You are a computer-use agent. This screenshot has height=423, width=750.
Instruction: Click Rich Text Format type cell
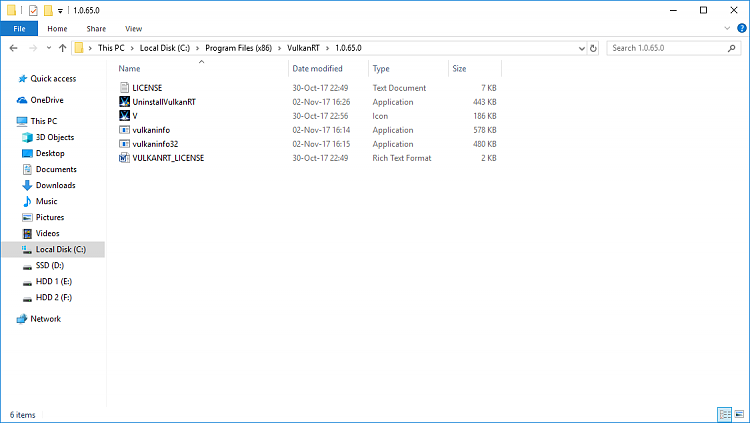click(x=402, y=157)
